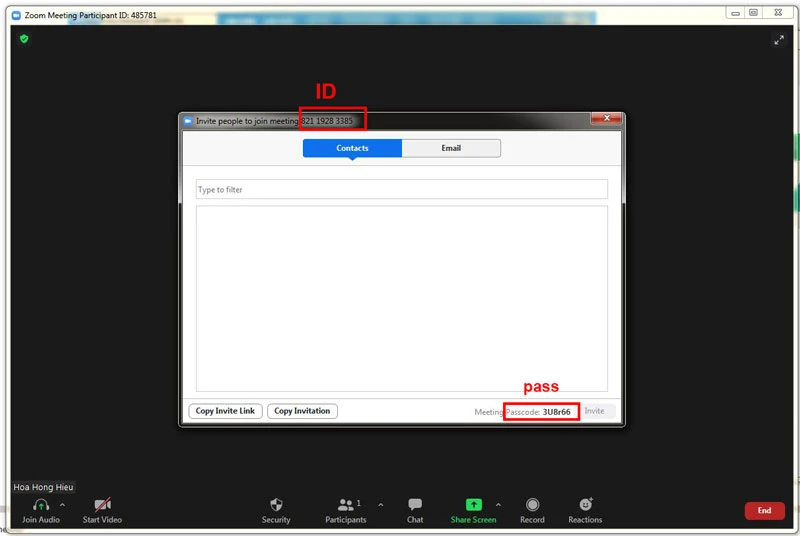Click the green Share Screen icon

point(473,504)
